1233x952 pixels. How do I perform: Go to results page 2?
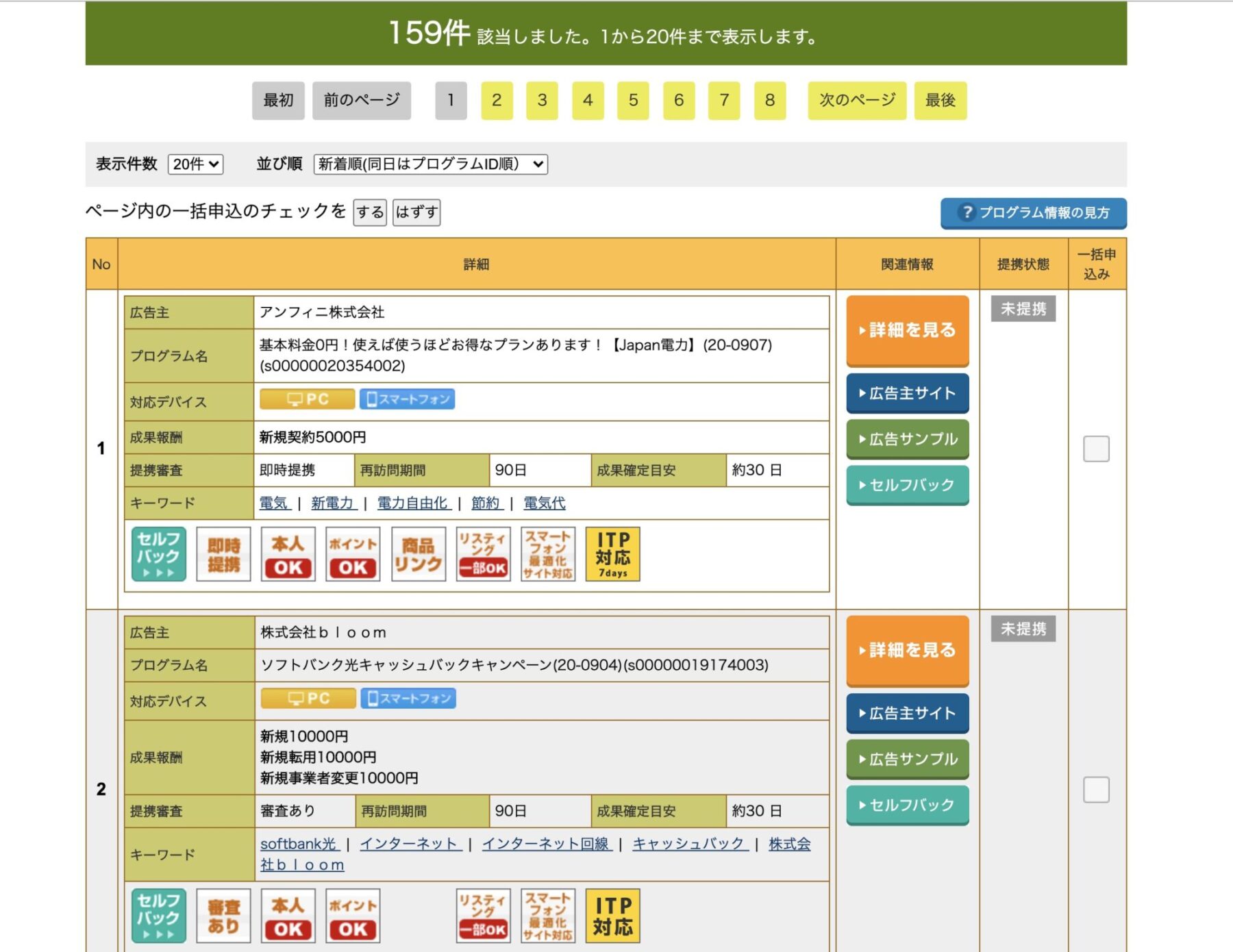click(x=497, y=101)
